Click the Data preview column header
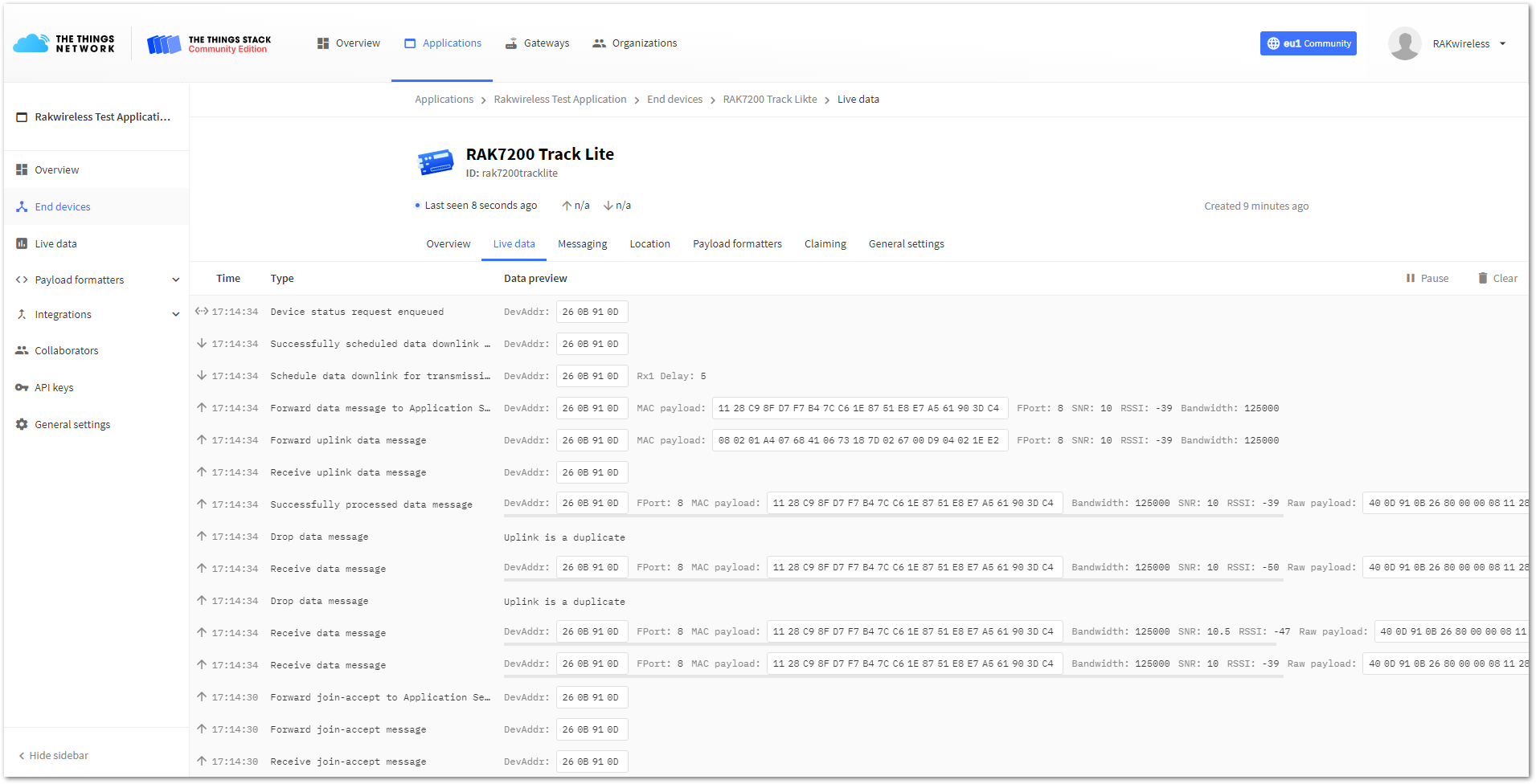The height and width of the screenshot is (784, 1536). [x=535, y=279]
